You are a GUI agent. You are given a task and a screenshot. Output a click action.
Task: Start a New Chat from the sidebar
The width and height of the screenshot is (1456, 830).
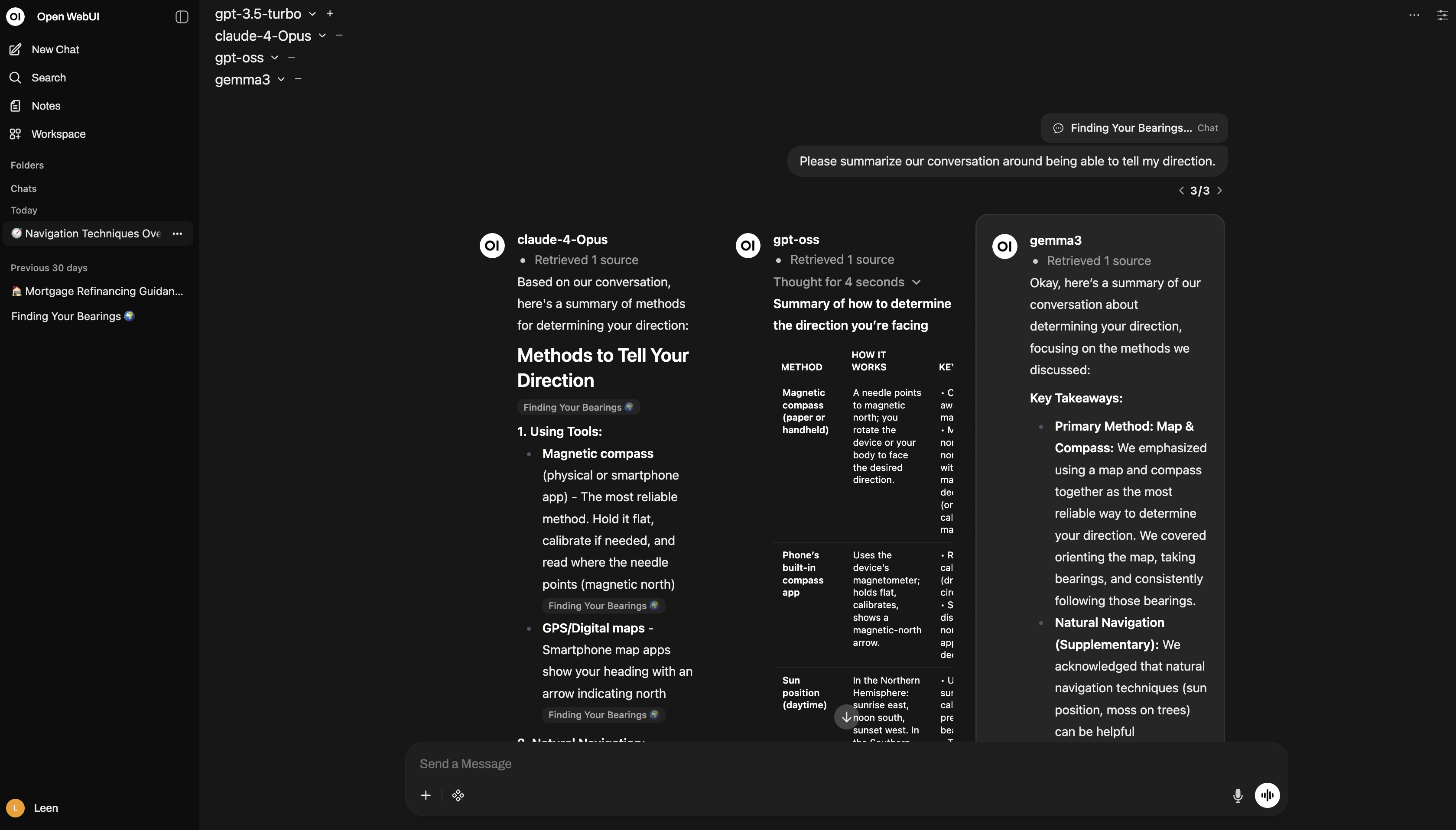(55, 49)
